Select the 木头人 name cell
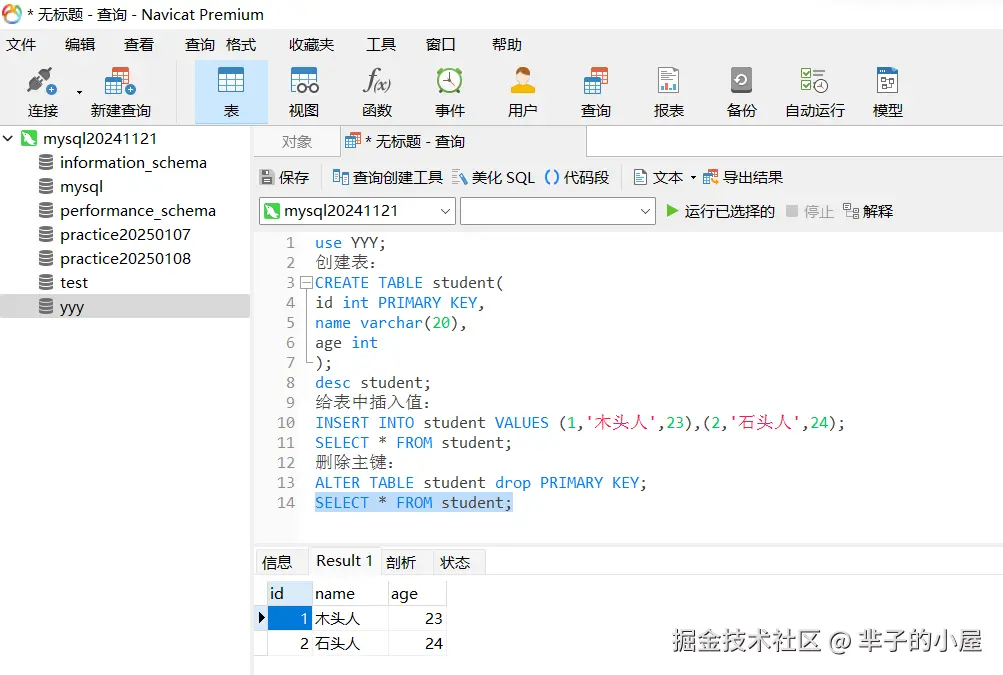 coord(350,619)
